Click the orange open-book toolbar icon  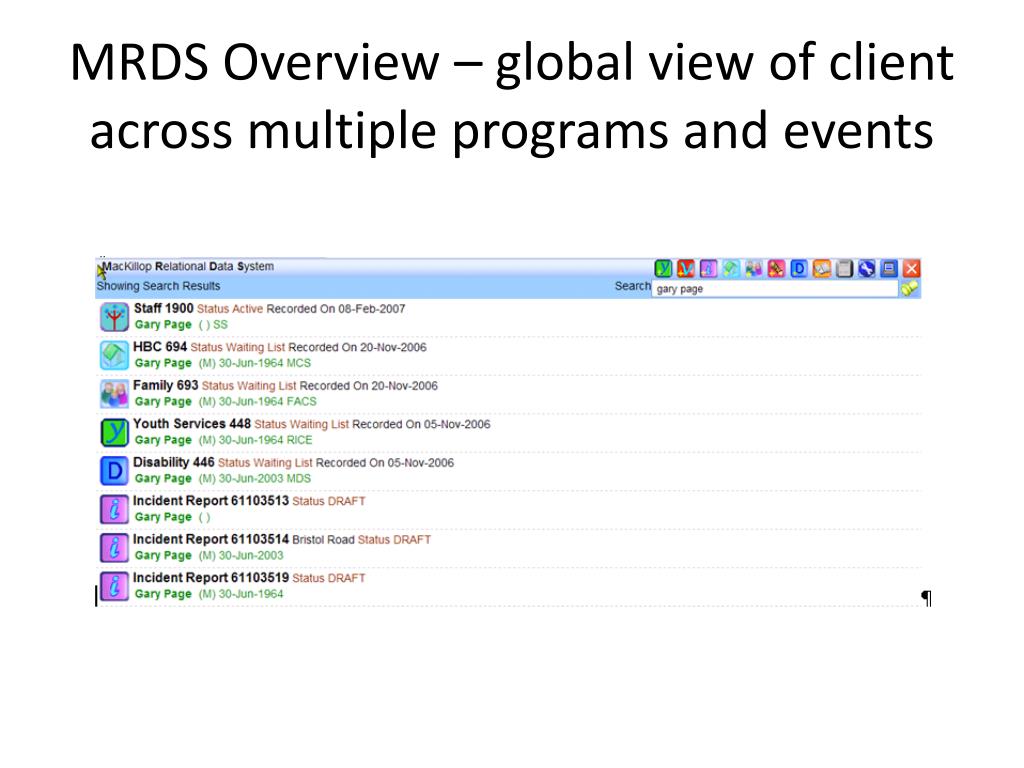(x=822, y=268)
